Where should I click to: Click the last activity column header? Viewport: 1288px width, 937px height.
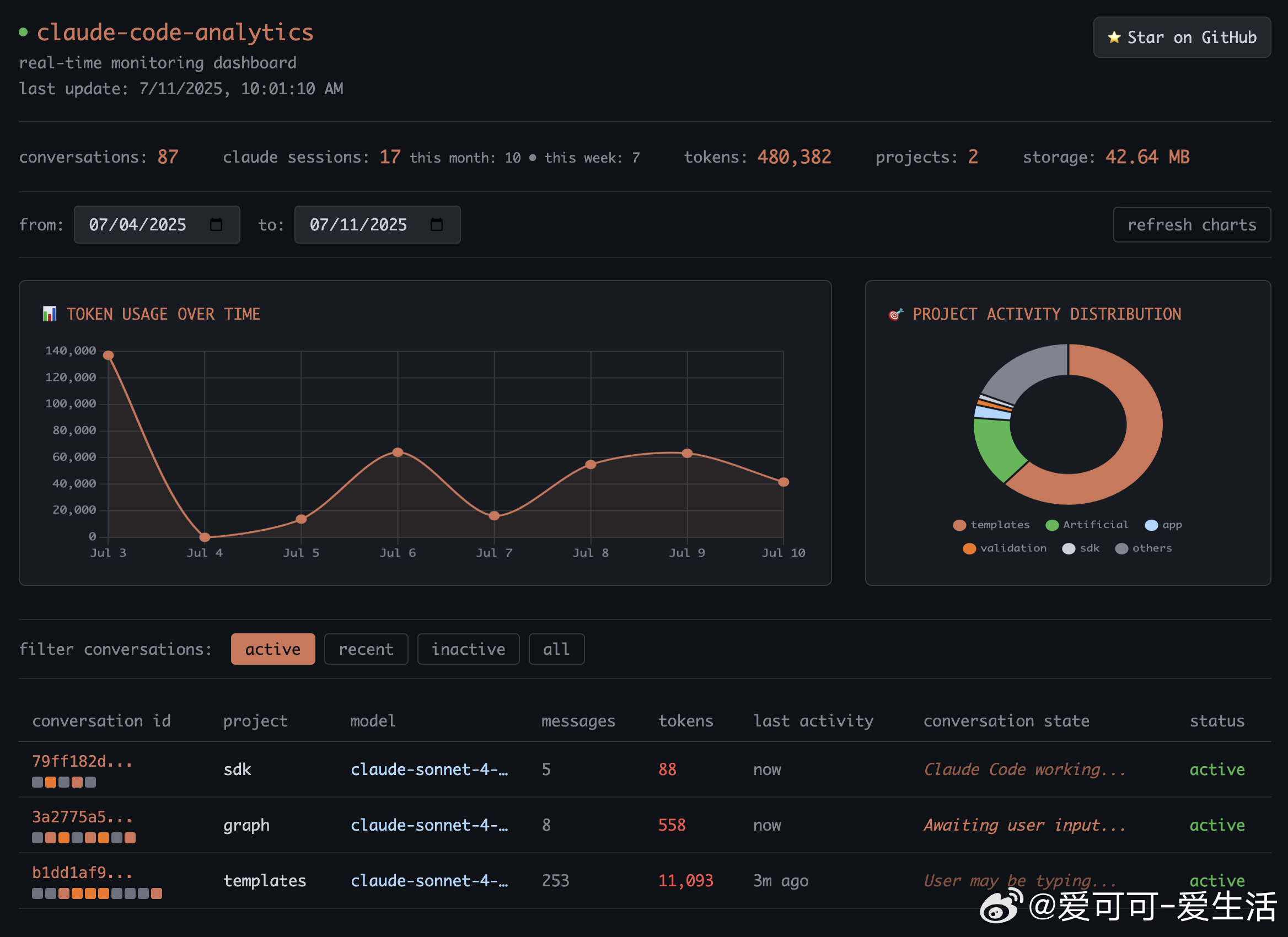pos(813,721)
